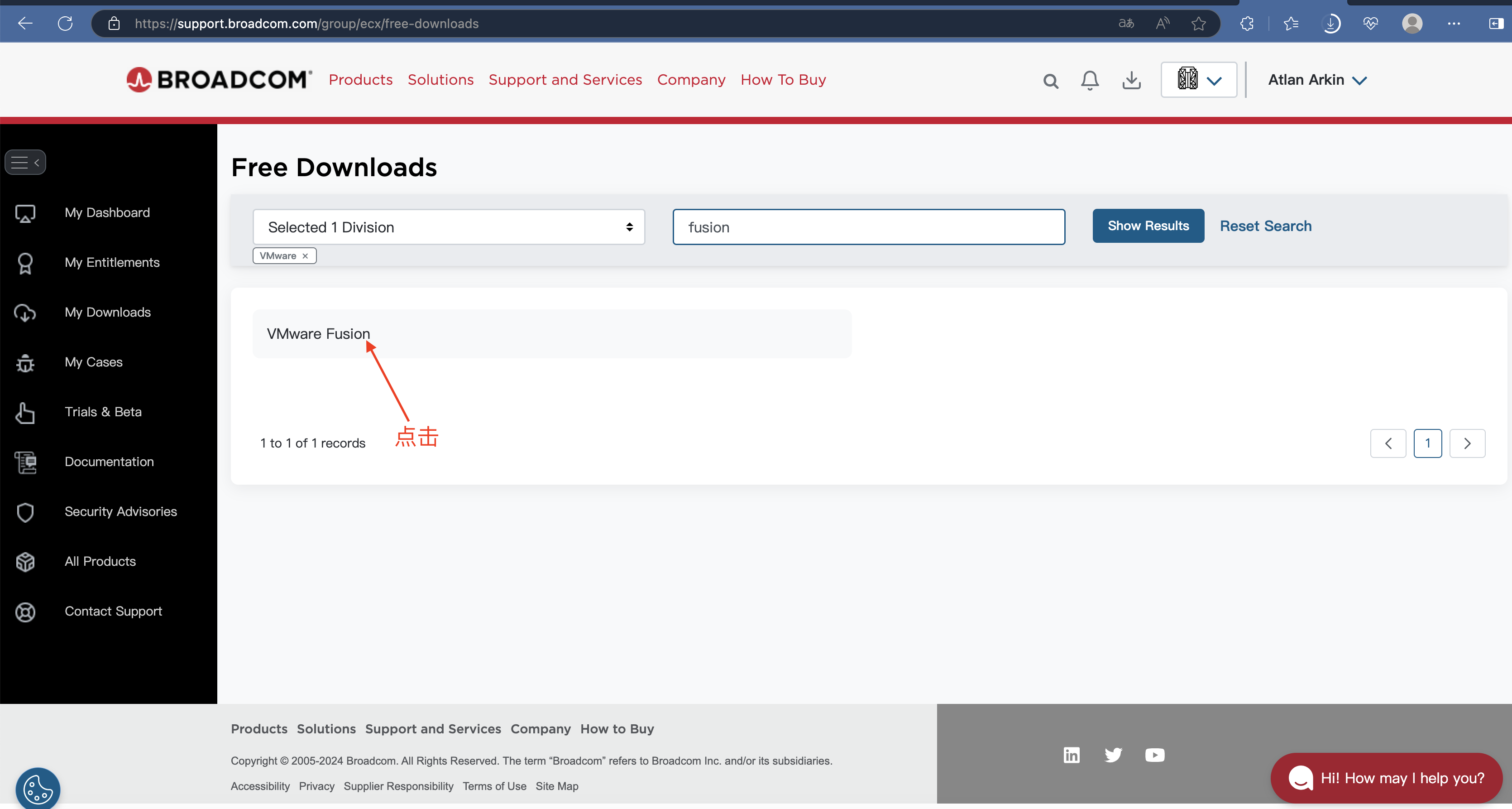This screenshot has width=1512, height=809.
Task: Open browser essentials heart icon
Action: (1371, 24)
